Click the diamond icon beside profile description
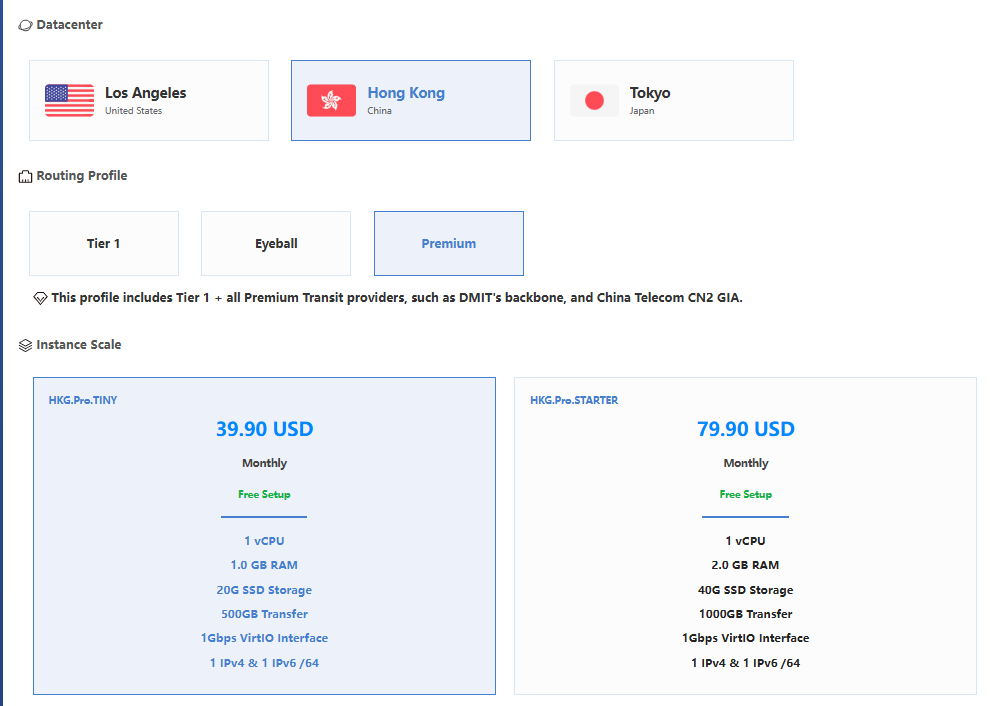Image resolution: width=990 pixels, height=706 pixels. point(40,298)
